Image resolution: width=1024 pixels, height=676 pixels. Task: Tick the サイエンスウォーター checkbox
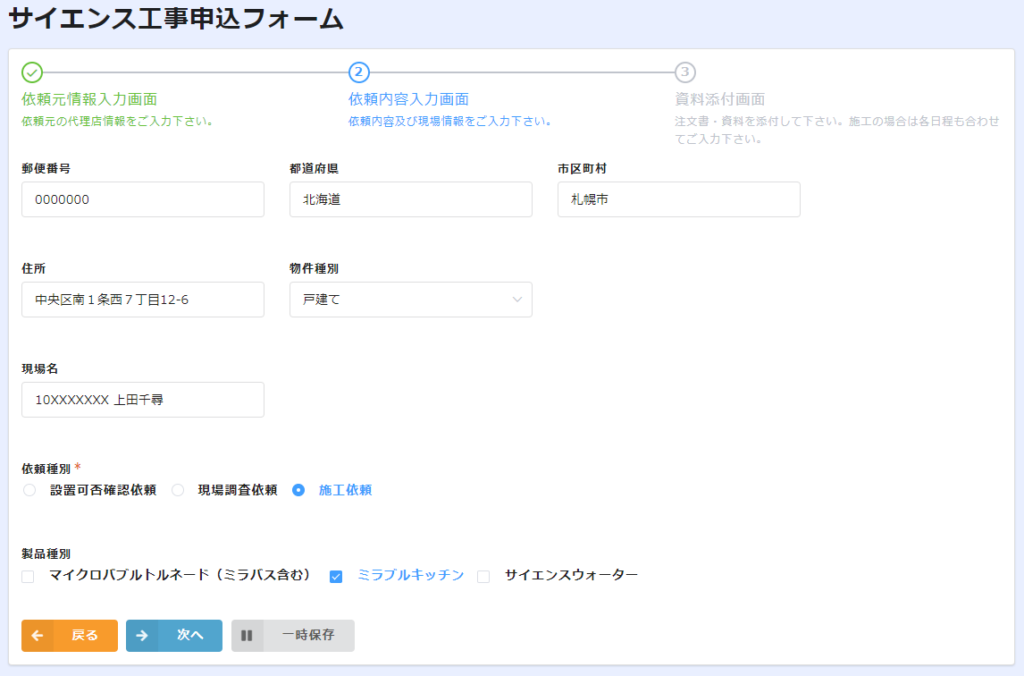coord(484,576)
